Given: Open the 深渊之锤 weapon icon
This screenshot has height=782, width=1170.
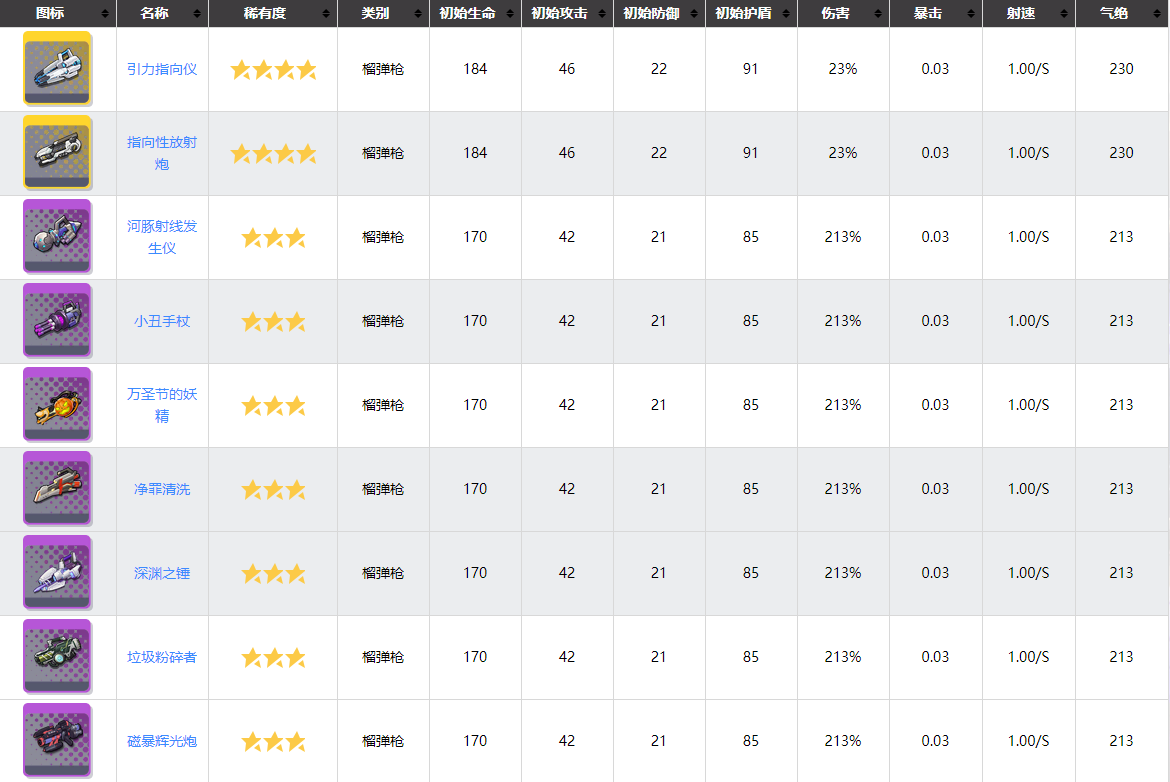Looking at the screenshot, I should click(x=57, y=572).
